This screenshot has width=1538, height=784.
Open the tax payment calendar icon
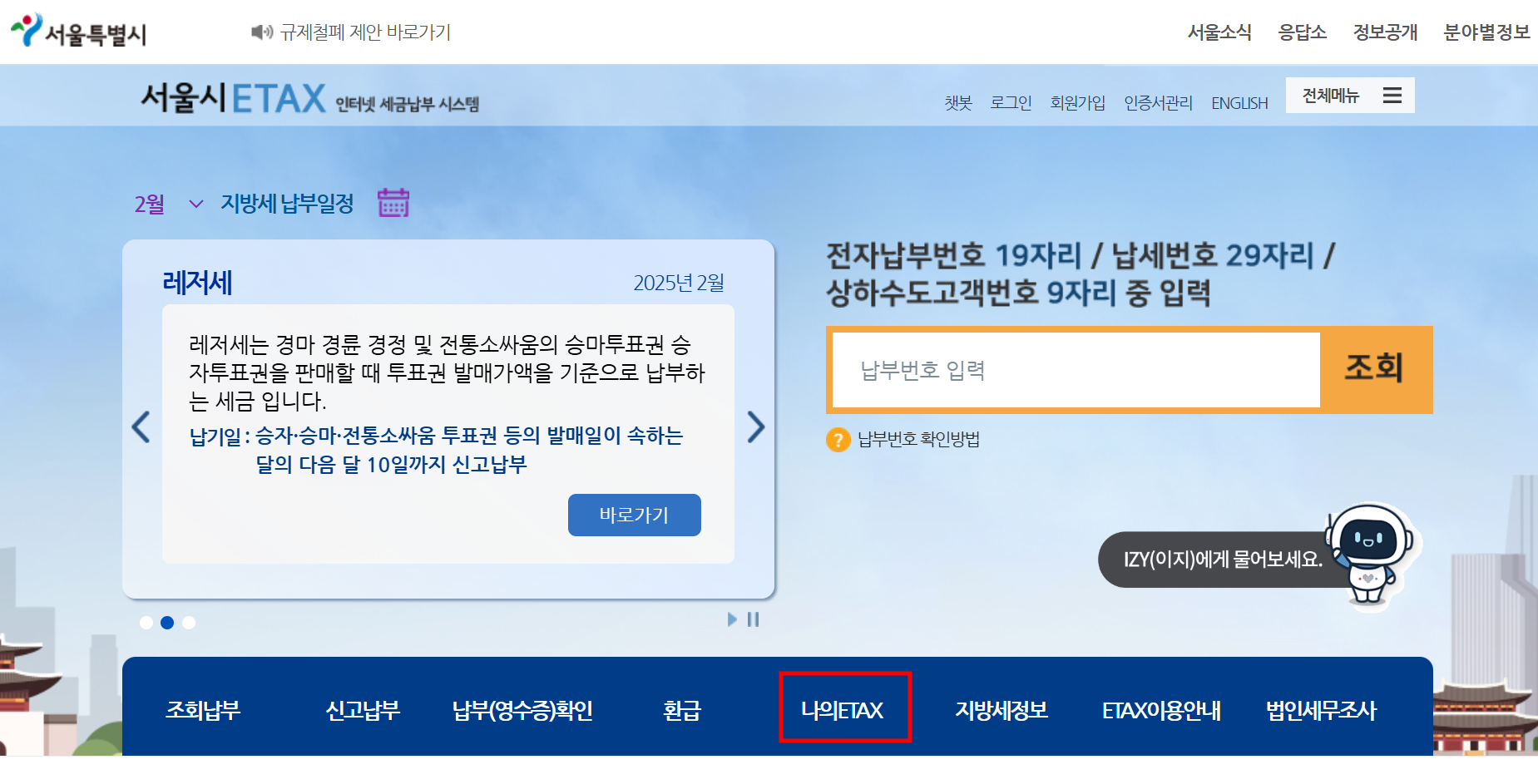393,202
